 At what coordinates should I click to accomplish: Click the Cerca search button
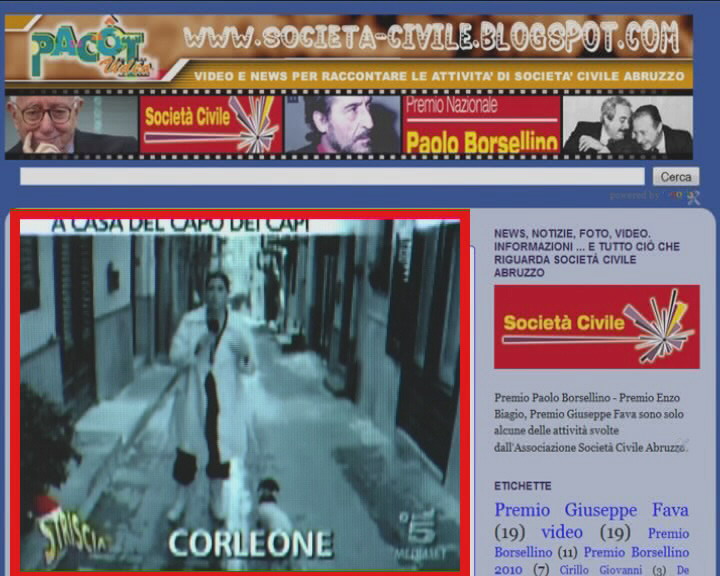676,177
